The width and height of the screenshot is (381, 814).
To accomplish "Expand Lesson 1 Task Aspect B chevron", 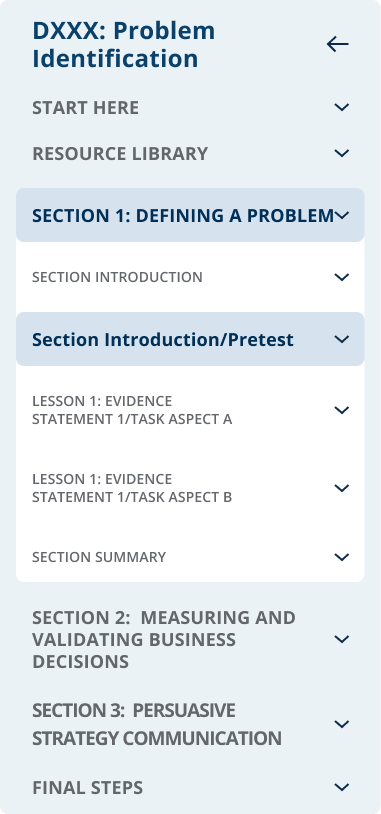I will click(x=342, y=488).
